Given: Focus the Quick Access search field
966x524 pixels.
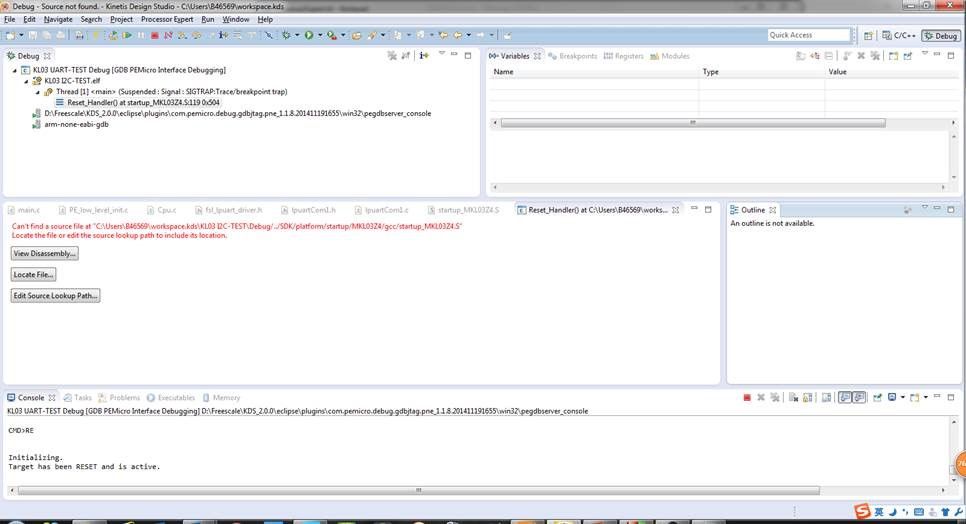Looking at the screenshot, I should click(x=809, y=35).
